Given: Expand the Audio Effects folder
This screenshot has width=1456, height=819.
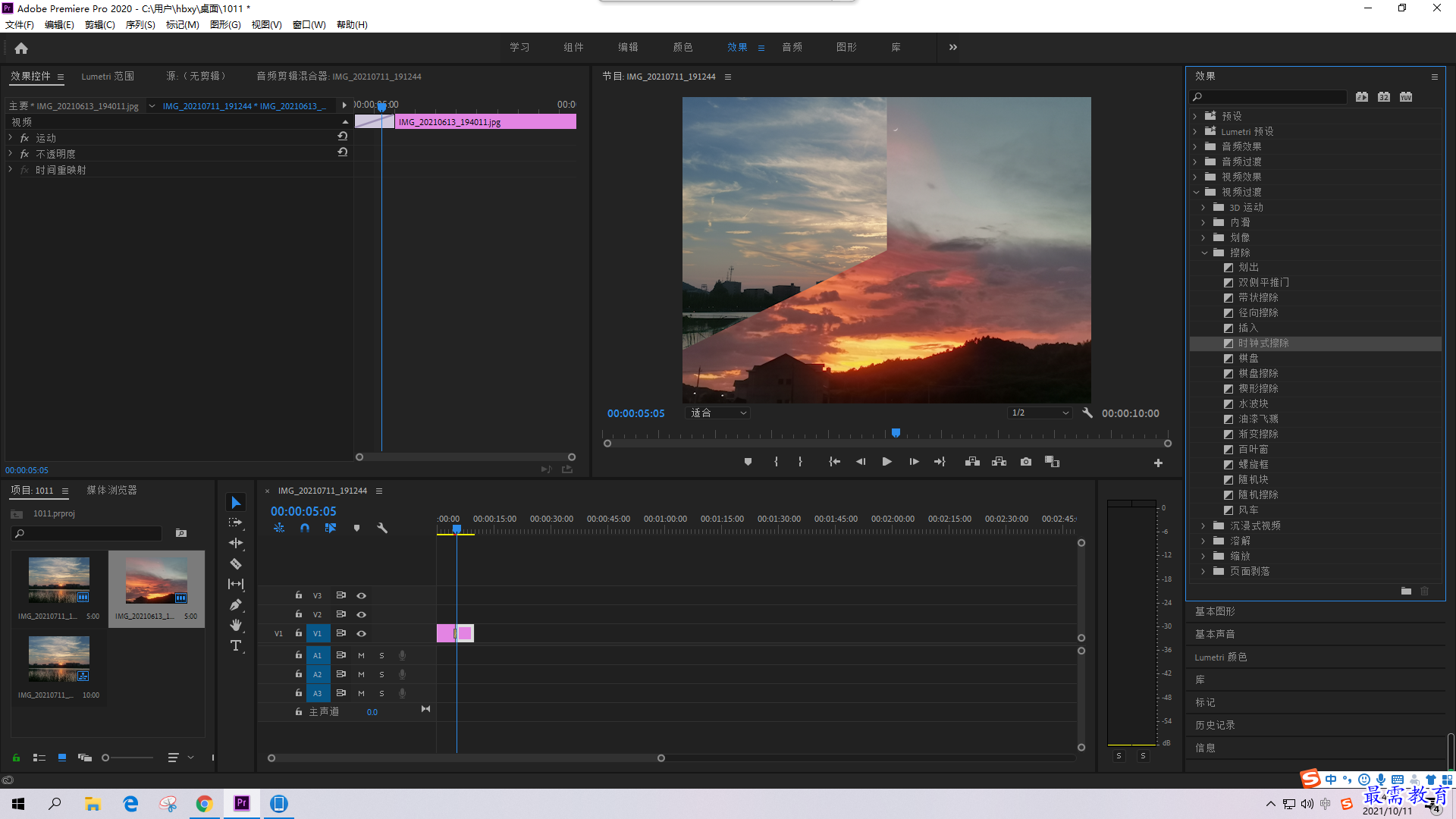Looking at the screenshot, I should click(1196, 146).
